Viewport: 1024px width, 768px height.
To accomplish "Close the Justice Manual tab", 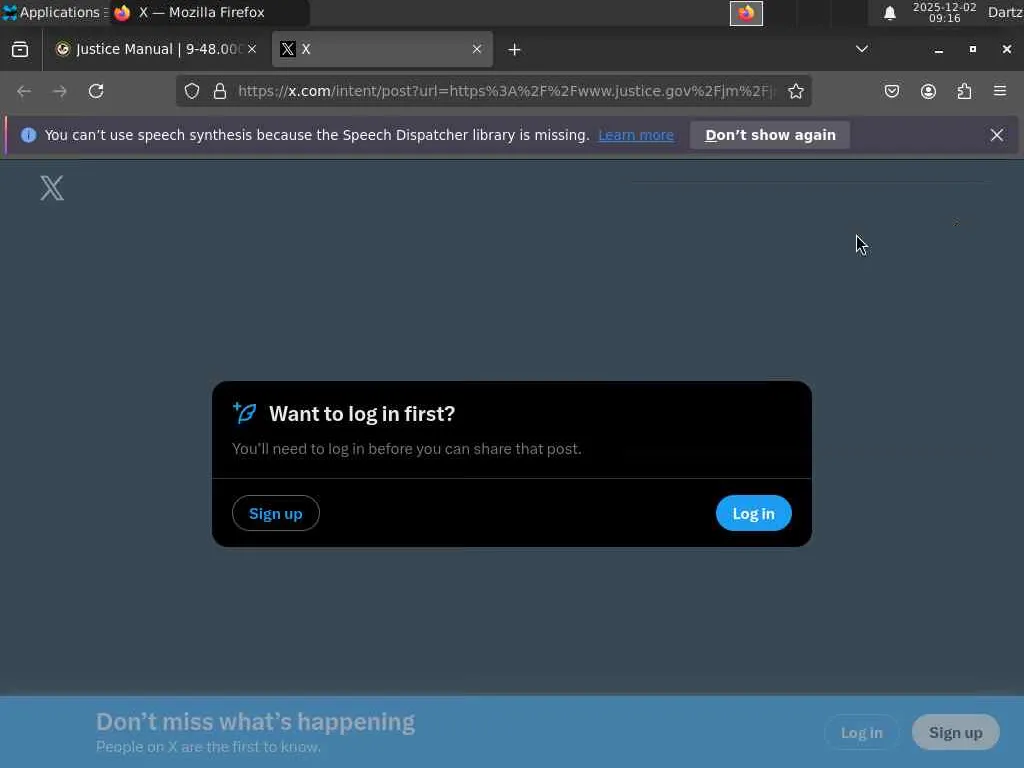I will click(x=252, y=49).
